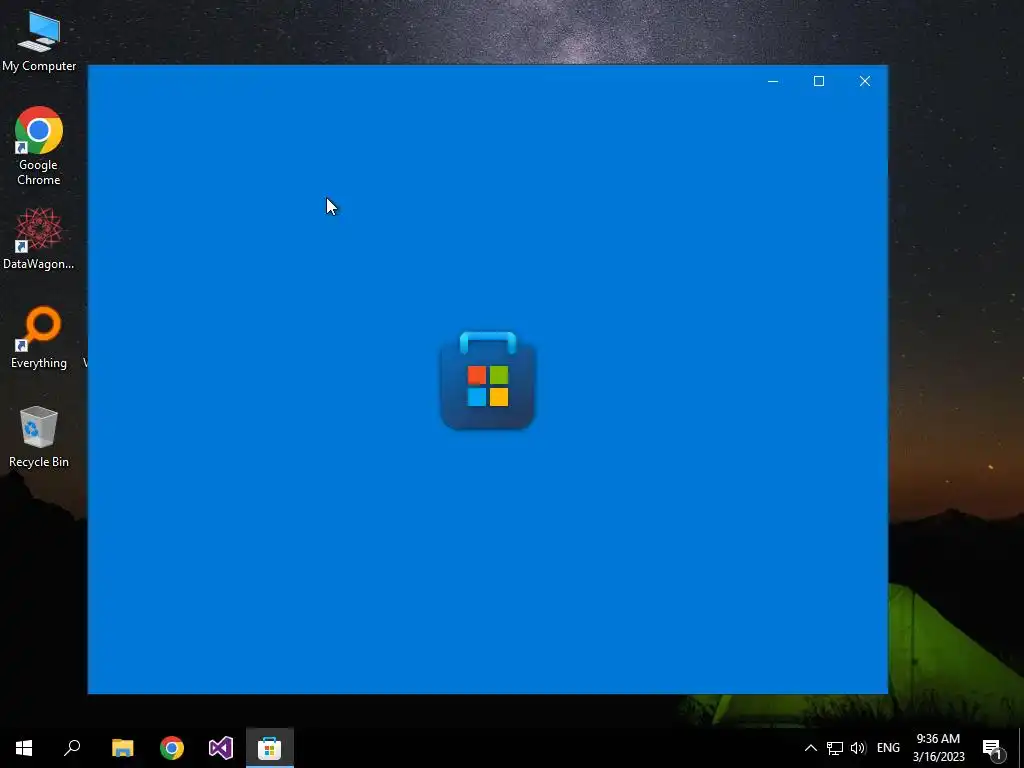
Task: Open the Action Center notifications icon
Action: point(993,748)
